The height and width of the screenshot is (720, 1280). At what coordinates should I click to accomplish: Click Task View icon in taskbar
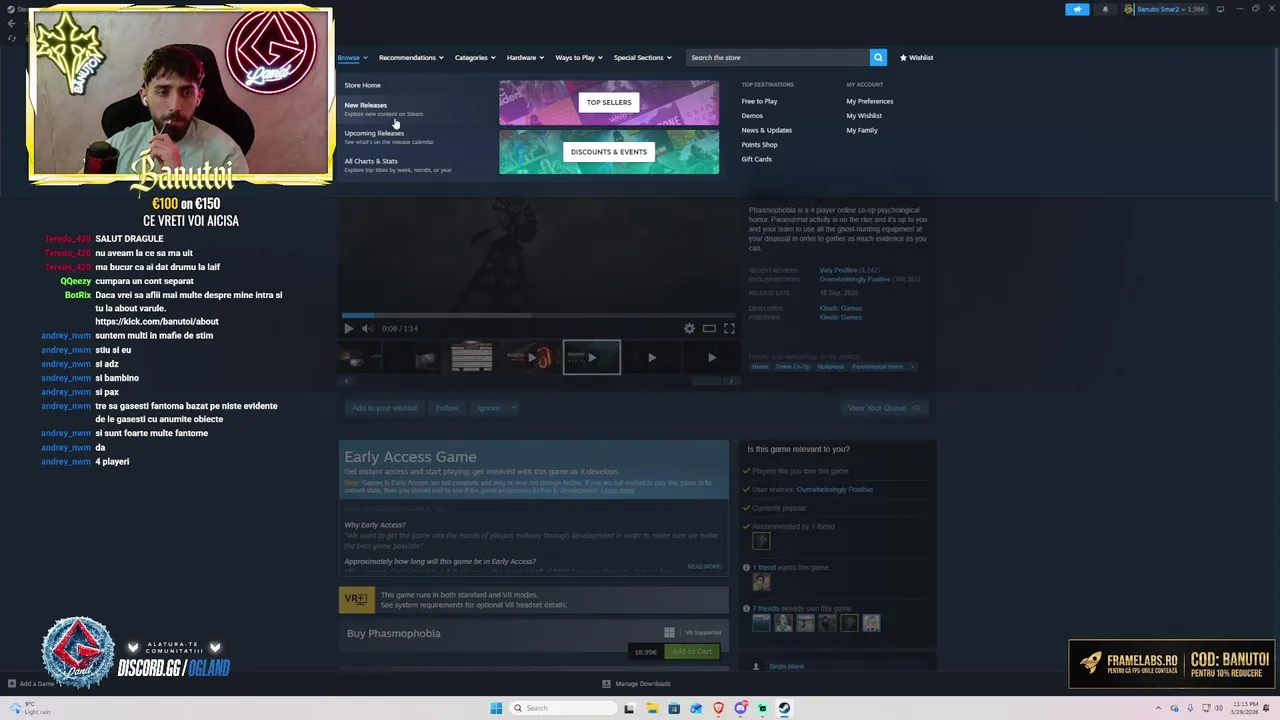629,708
